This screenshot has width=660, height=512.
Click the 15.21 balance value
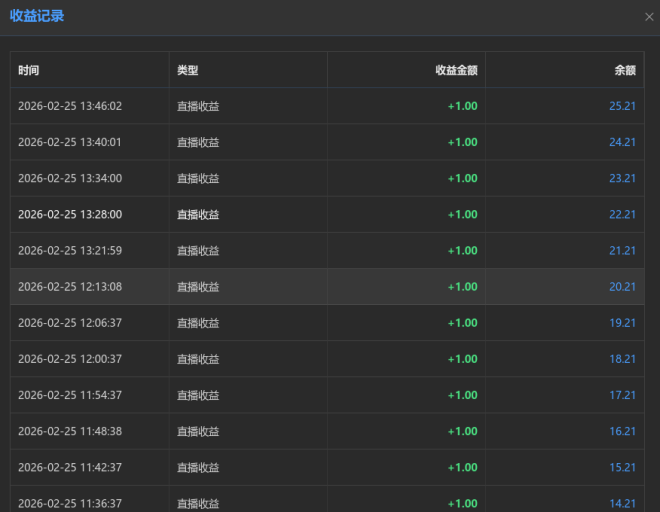click(x=622, y=467)
